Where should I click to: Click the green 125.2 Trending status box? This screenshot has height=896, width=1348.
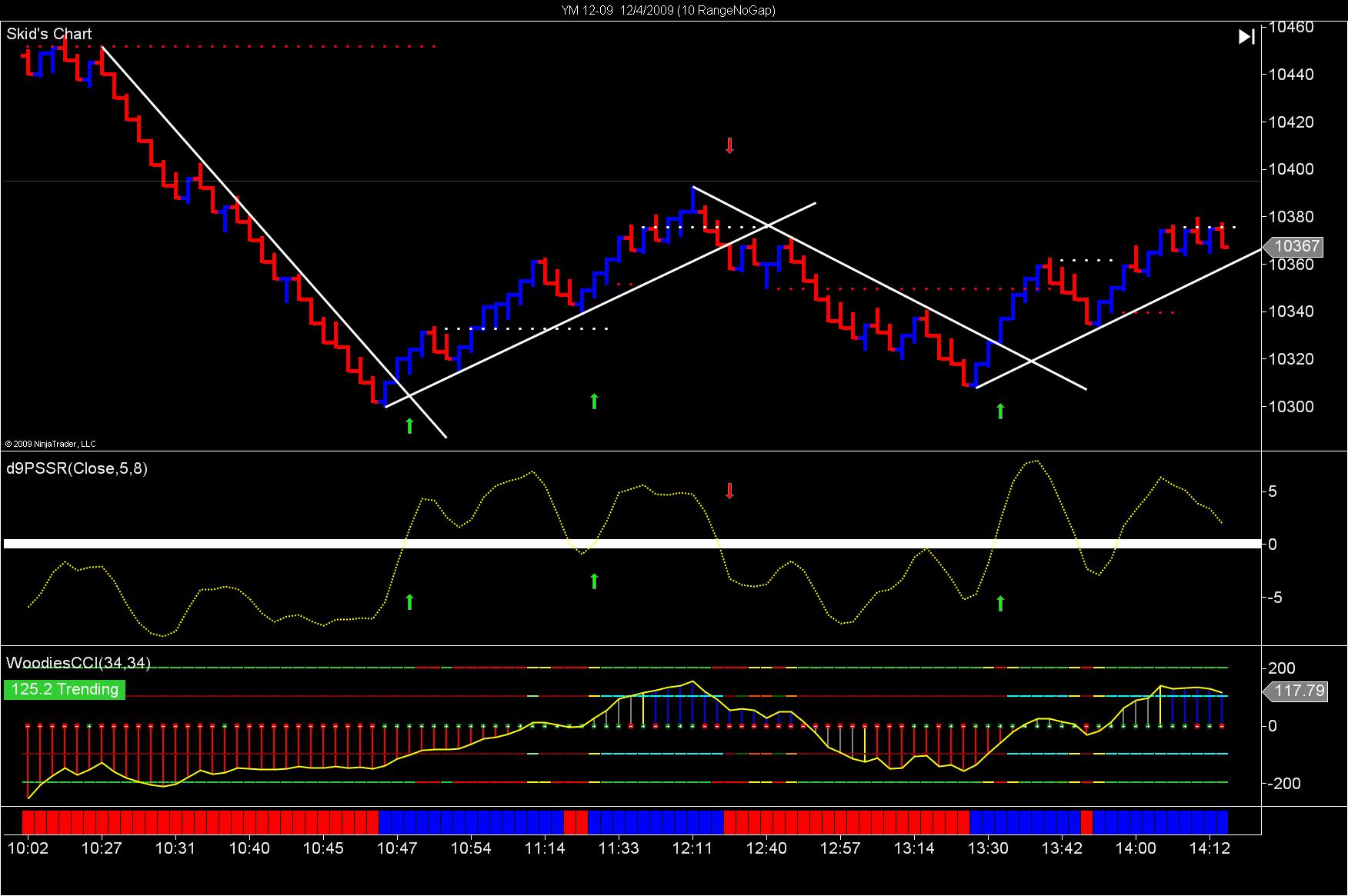pos(65,689)
